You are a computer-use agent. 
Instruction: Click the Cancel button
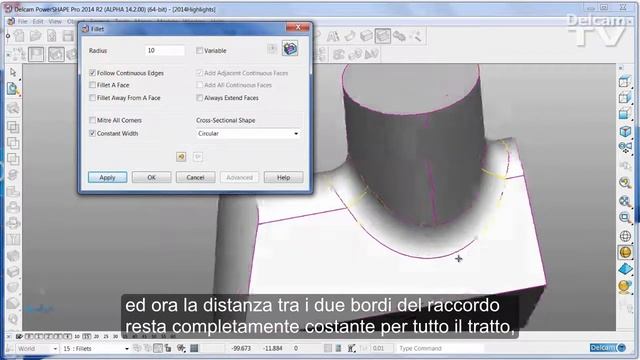[x=196, y=177]
